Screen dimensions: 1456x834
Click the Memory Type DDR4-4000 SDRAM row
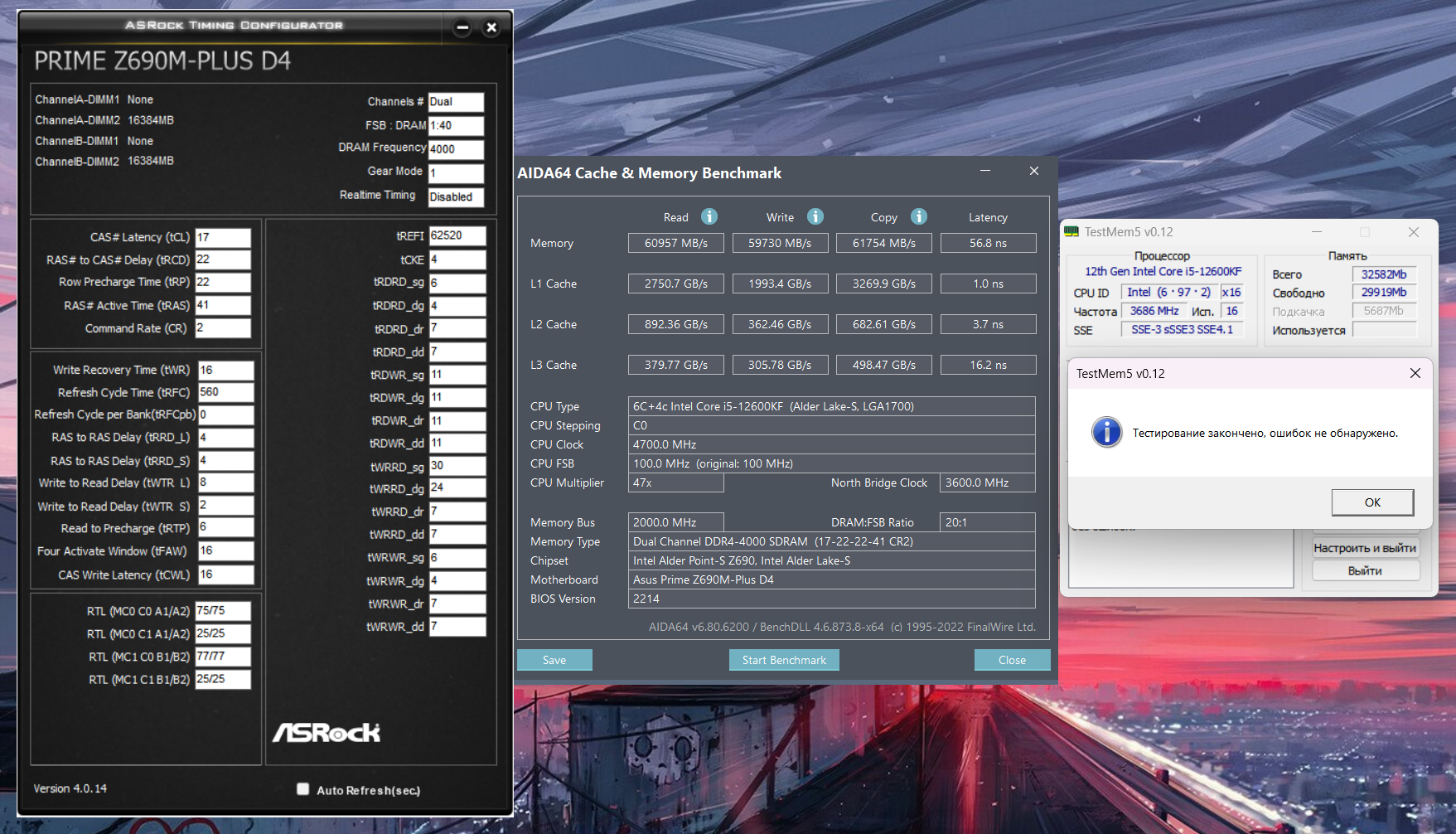tap(832, 541)
